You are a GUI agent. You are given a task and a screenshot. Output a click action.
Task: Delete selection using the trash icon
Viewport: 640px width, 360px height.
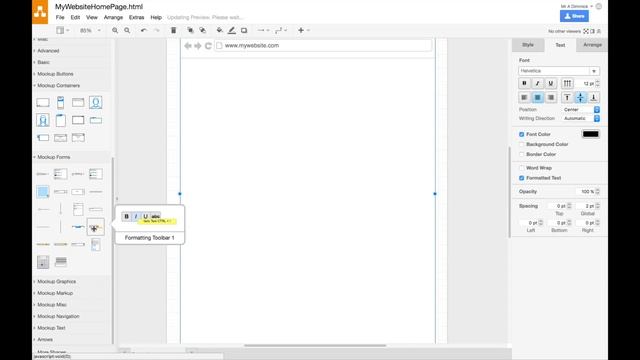point(173,30)
